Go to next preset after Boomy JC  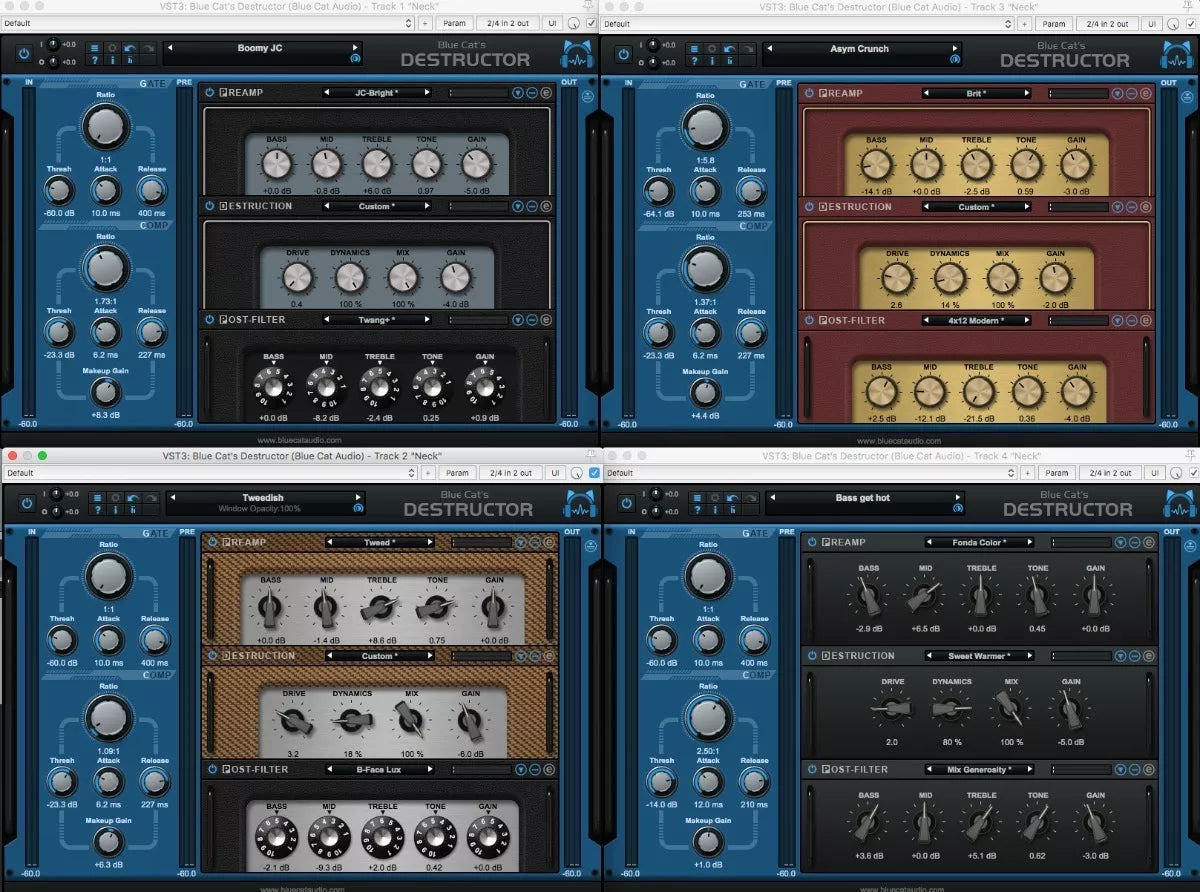[354, 48]
